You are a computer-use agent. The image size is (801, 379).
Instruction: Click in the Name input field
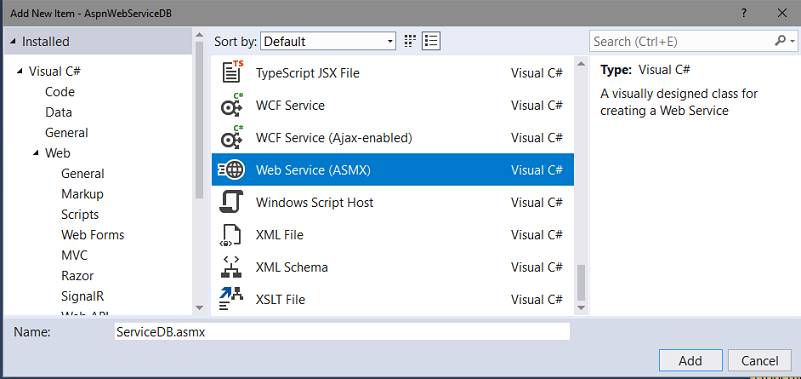(342, 331)
